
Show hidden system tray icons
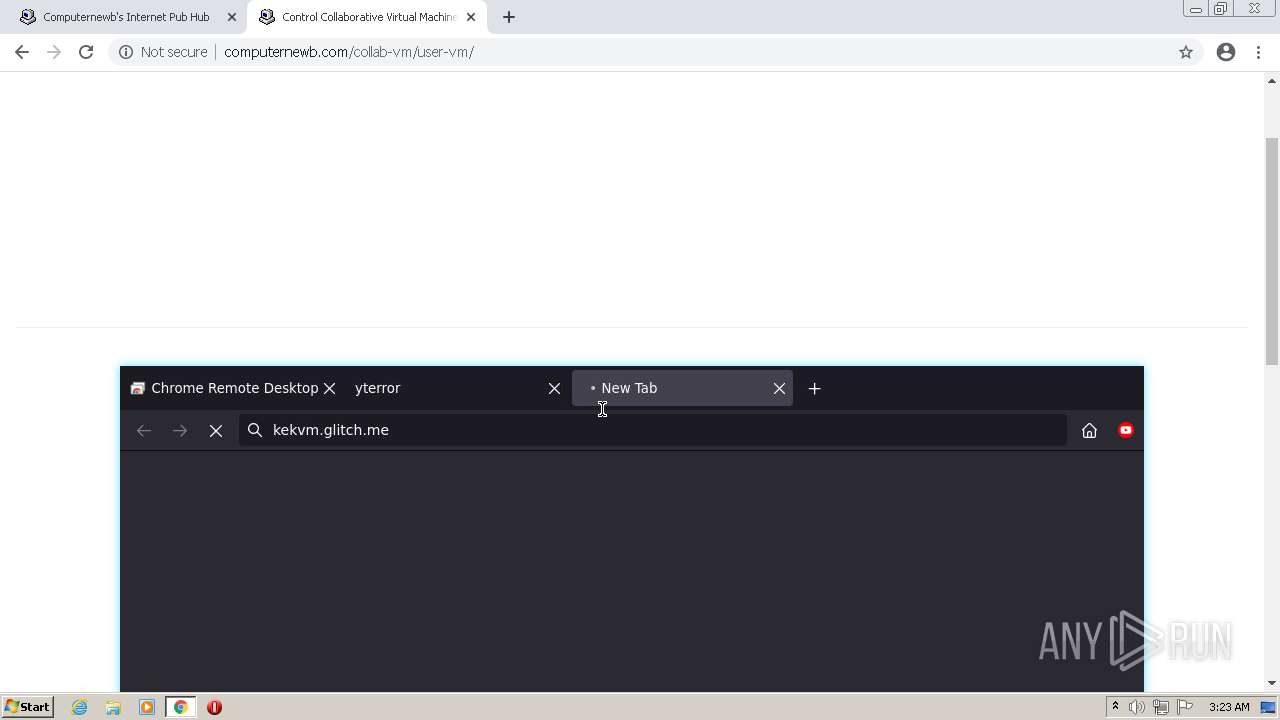pyautogui.click(x=1115, y=707)
